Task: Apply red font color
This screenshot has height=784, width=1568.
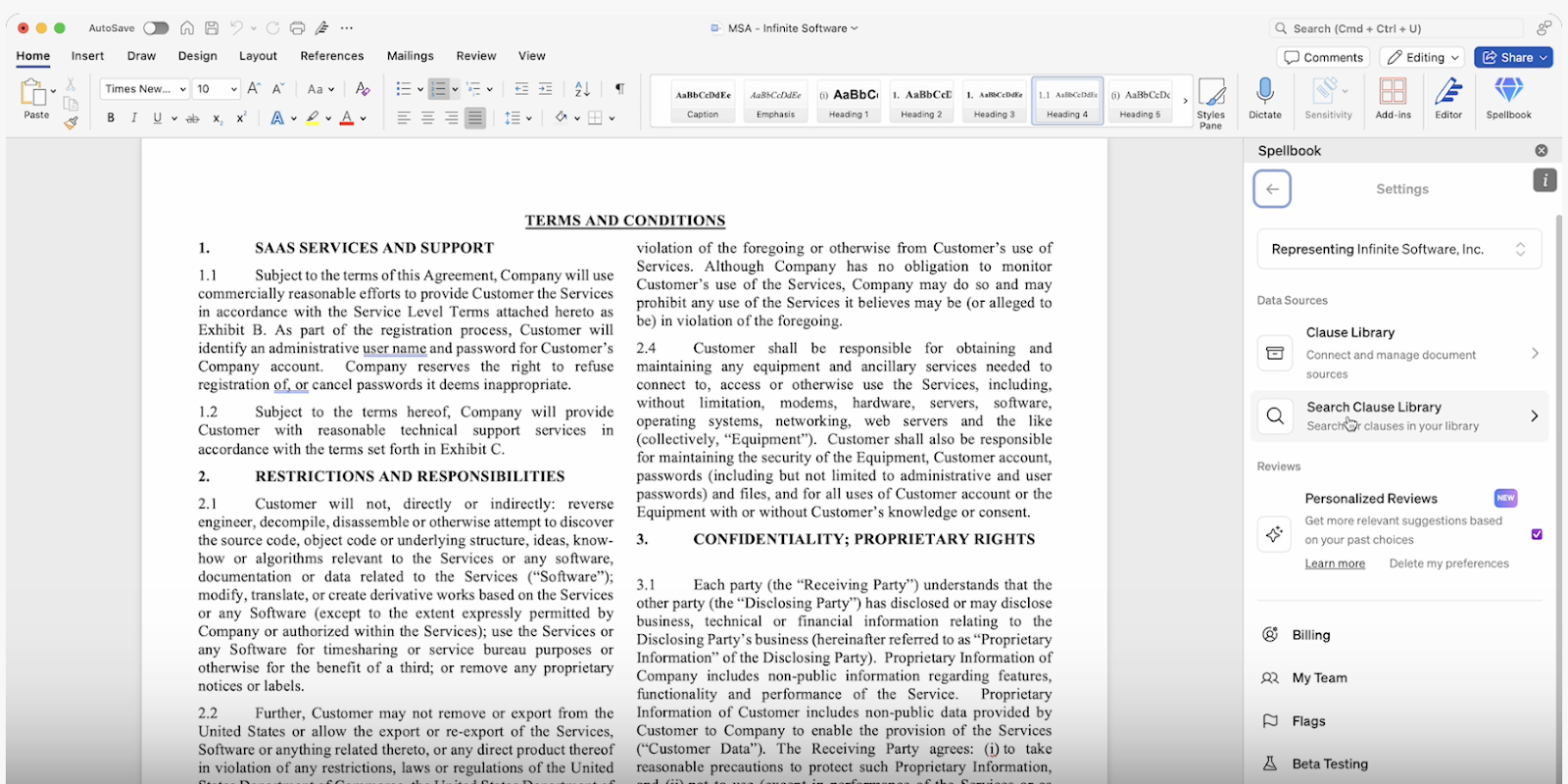Action: (x=346, y=118)
